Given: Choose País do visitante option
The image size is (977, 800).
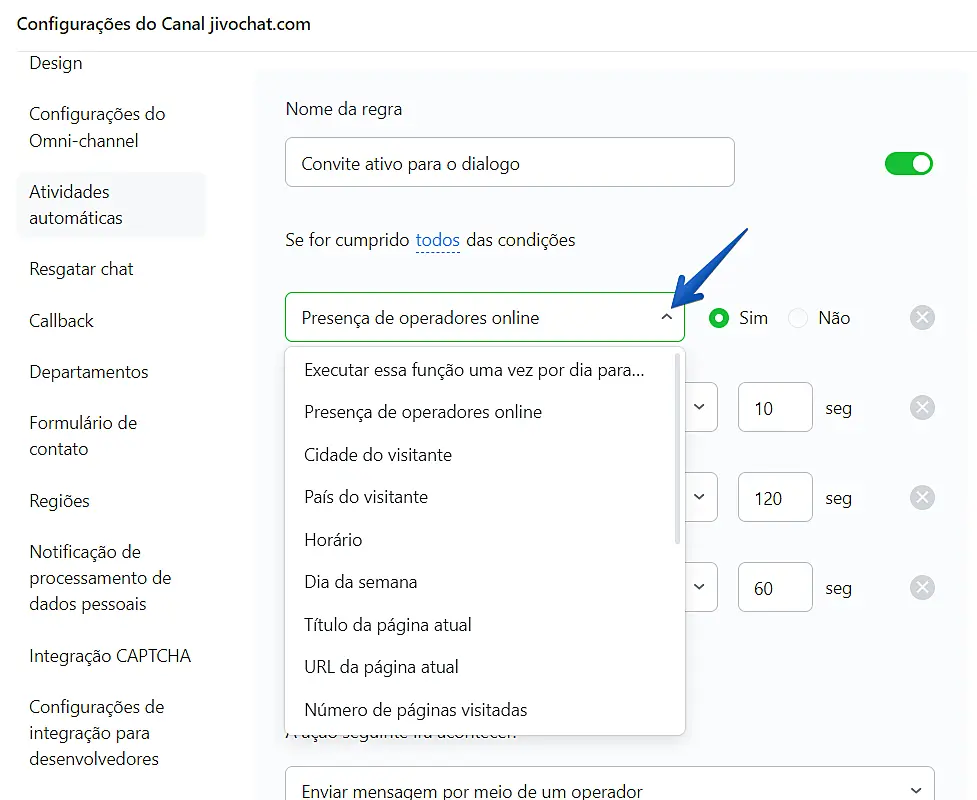Looking at the screenshot, I should 366,497.
